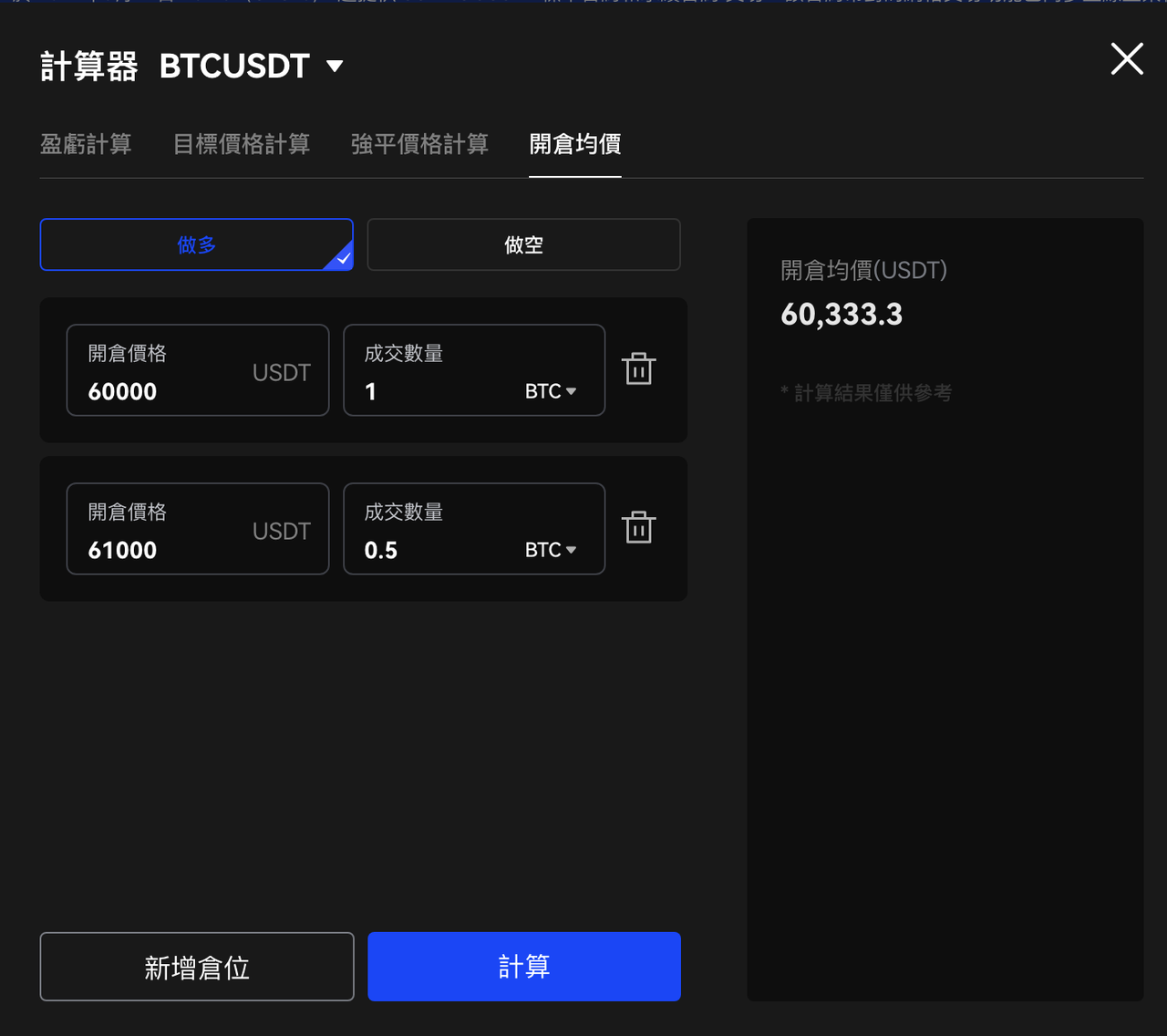The image size is (1167, 1036).
Task: Select 做多 (long) direction
Action: pos(196,244)
